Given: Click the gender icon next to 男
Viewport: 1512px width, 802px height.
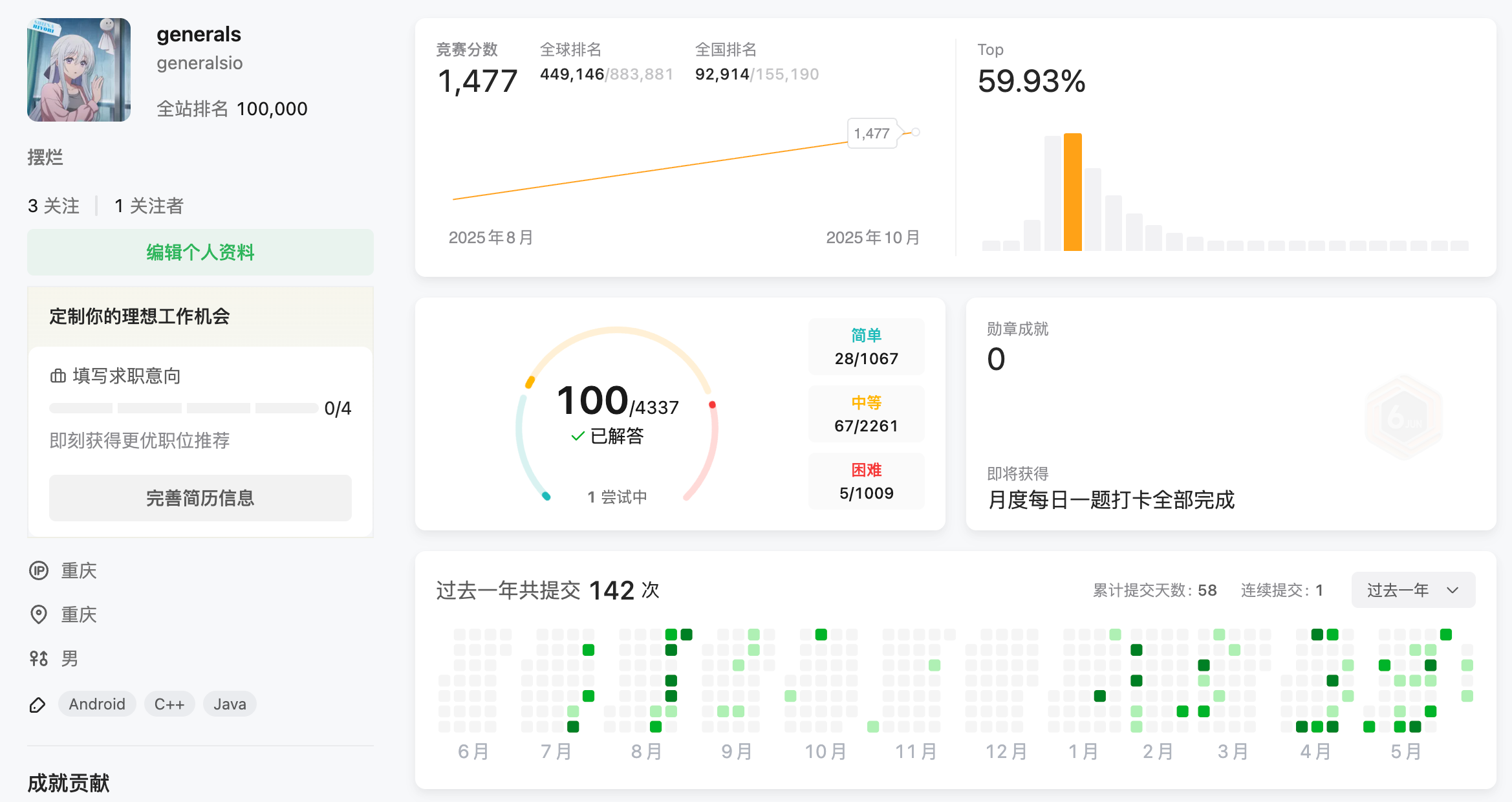Looking at the screenshot, I should (x=39, y=658).
